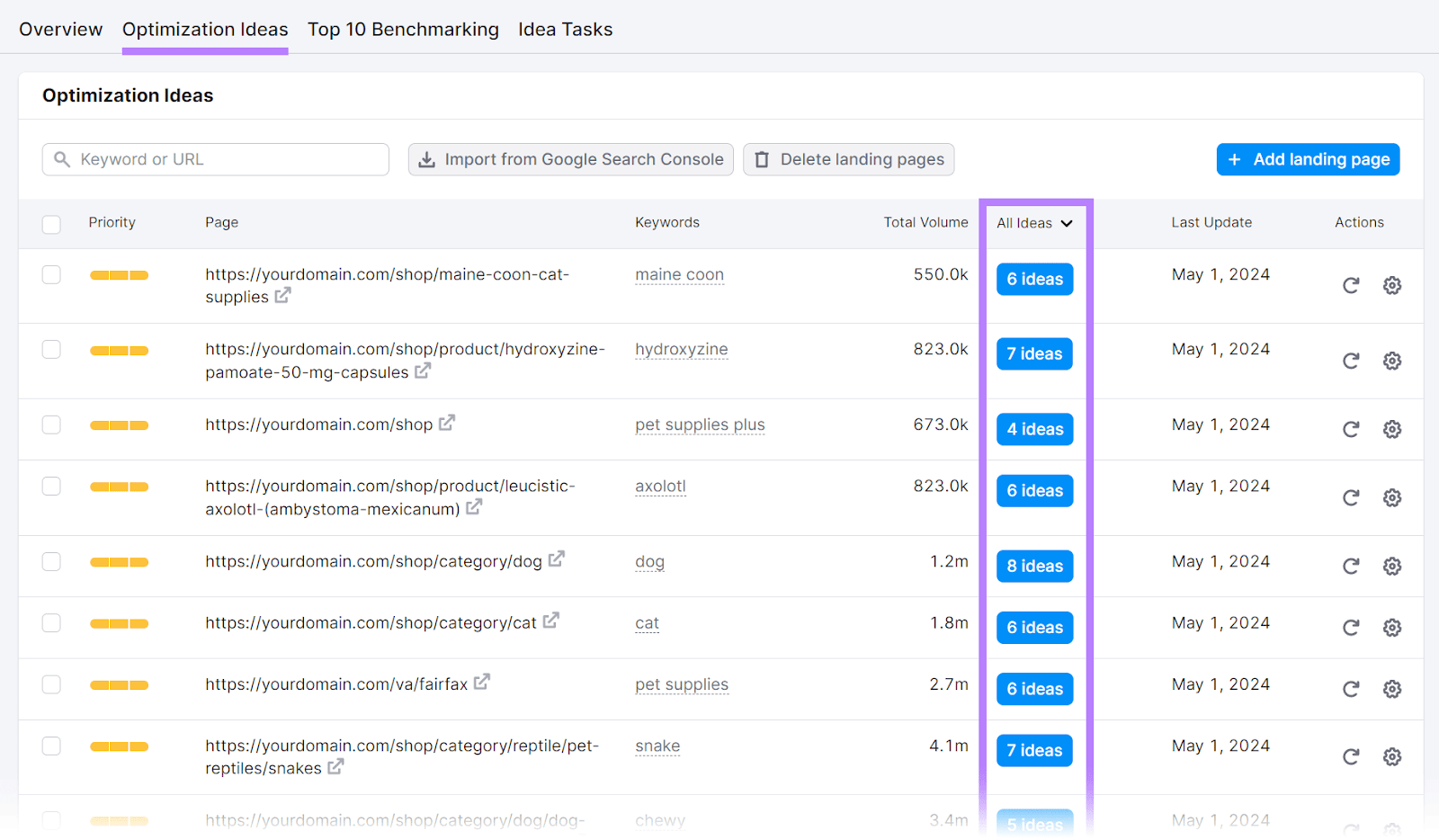Open the pet supplies plus keyword link
Viewport: 1439px width, 840px height.
click(700, 424)
